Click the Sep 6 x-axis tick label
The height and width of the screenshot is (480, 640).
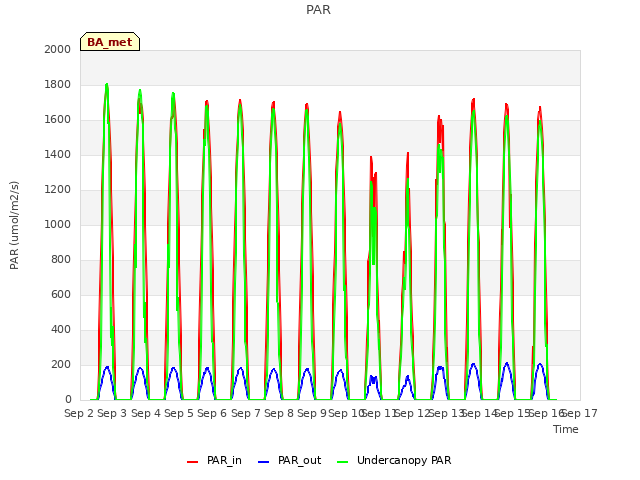pyautogui.click(x=212, y=413)
